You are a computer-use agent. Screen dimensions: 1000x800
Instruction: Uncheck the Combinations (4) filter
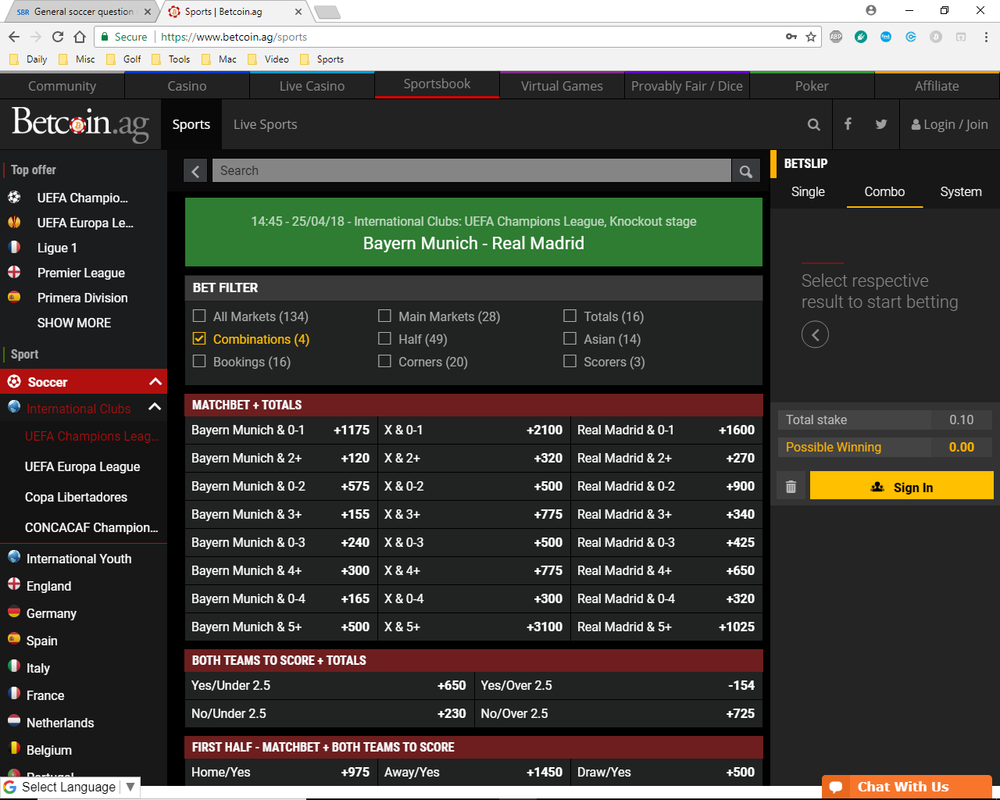[x=199, y=339]
